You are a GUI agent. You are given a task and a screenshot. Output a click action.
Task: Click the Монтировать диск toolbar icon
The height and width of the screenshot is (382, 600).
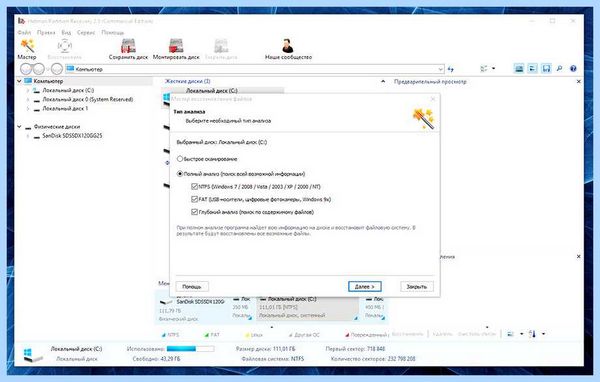(x=176, y=46)
